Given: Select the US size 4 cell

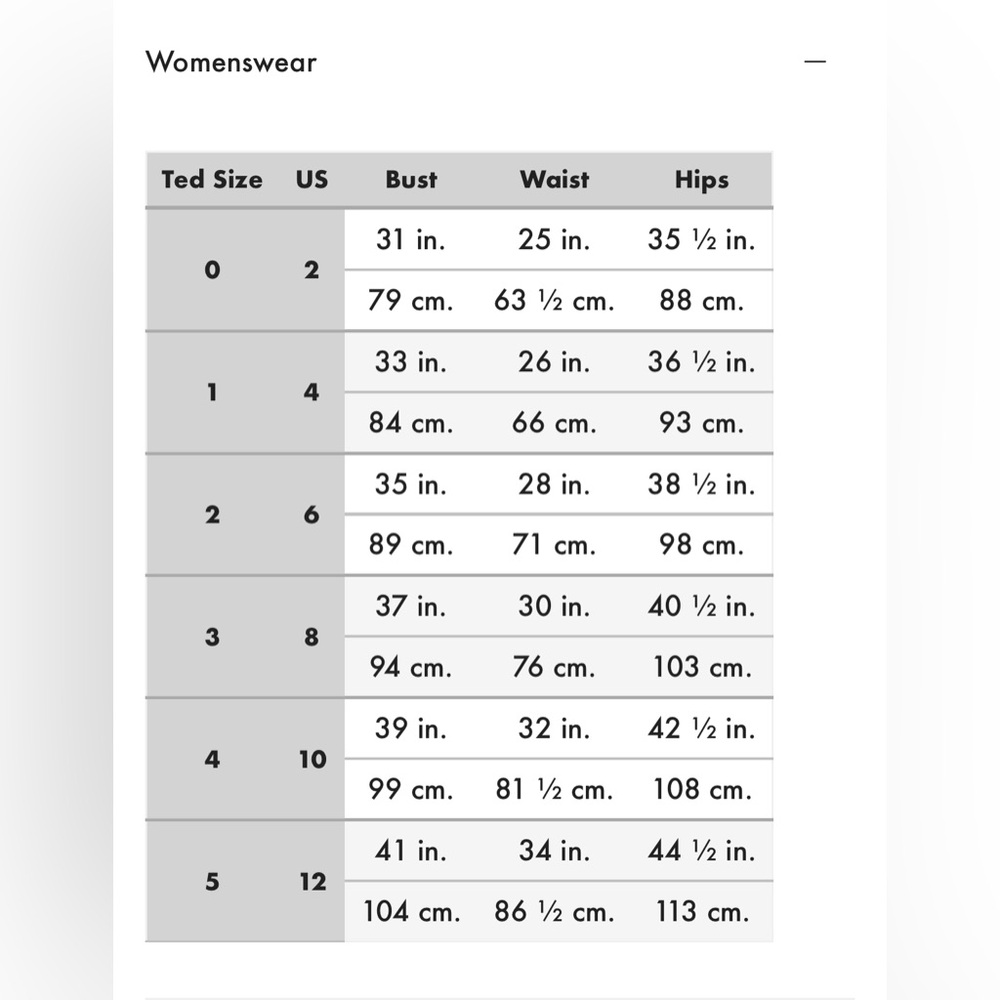Looking at the screenshot, I should [311, 392].
